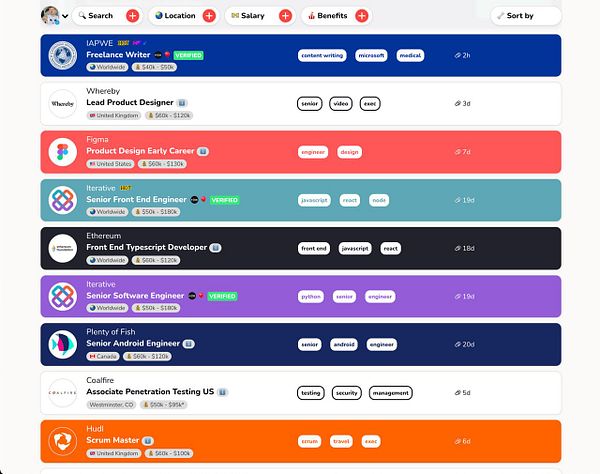The image size is (600, 474).
Task: Select the python tag
Action: (311, 296)
